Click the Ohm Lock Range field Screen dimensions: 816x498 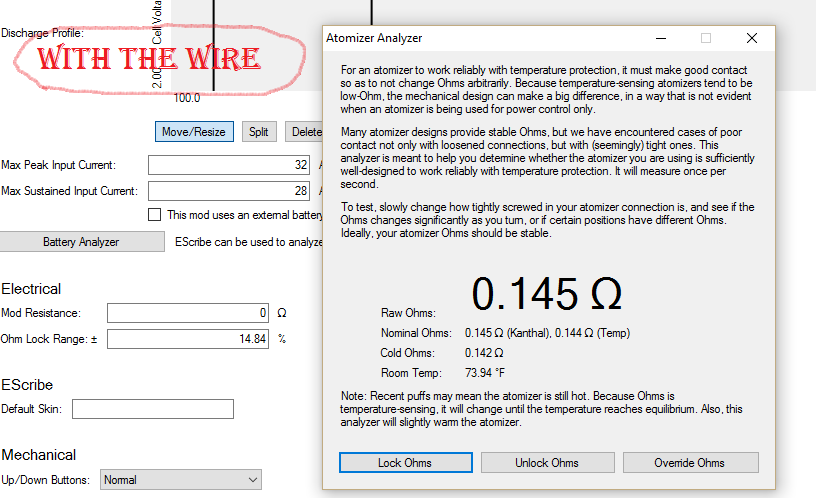(x=188, y=339)
